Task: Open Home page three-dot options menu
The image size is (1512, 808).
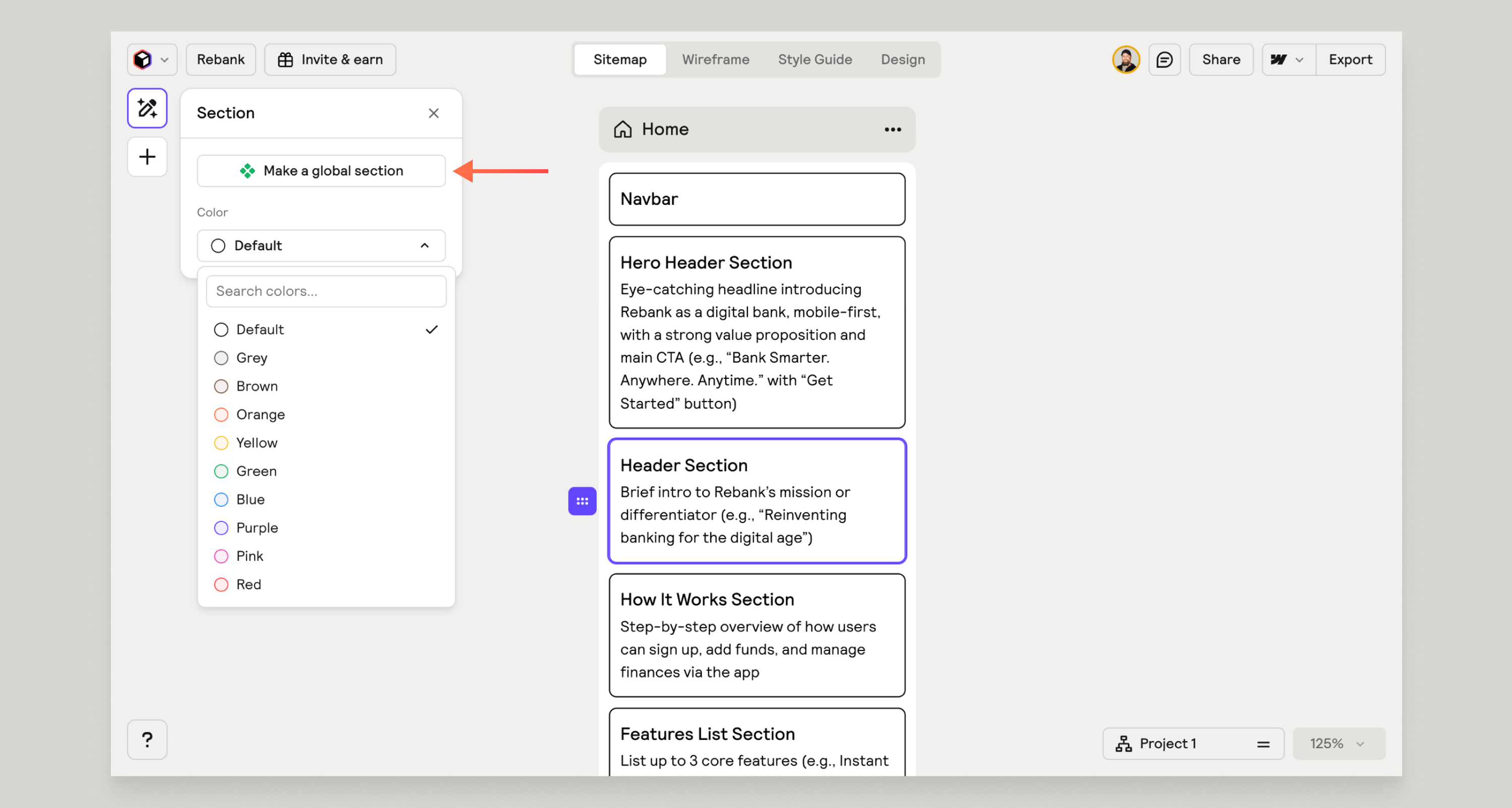Action: point(892,129)
